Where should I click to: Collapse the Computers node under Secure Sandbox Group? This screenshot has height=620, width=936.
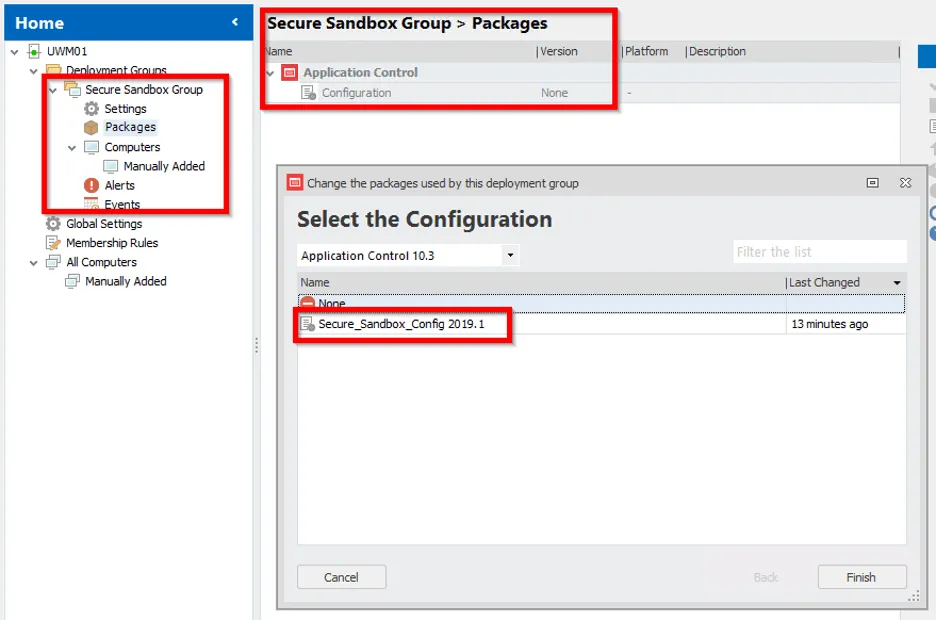[72, 148]
